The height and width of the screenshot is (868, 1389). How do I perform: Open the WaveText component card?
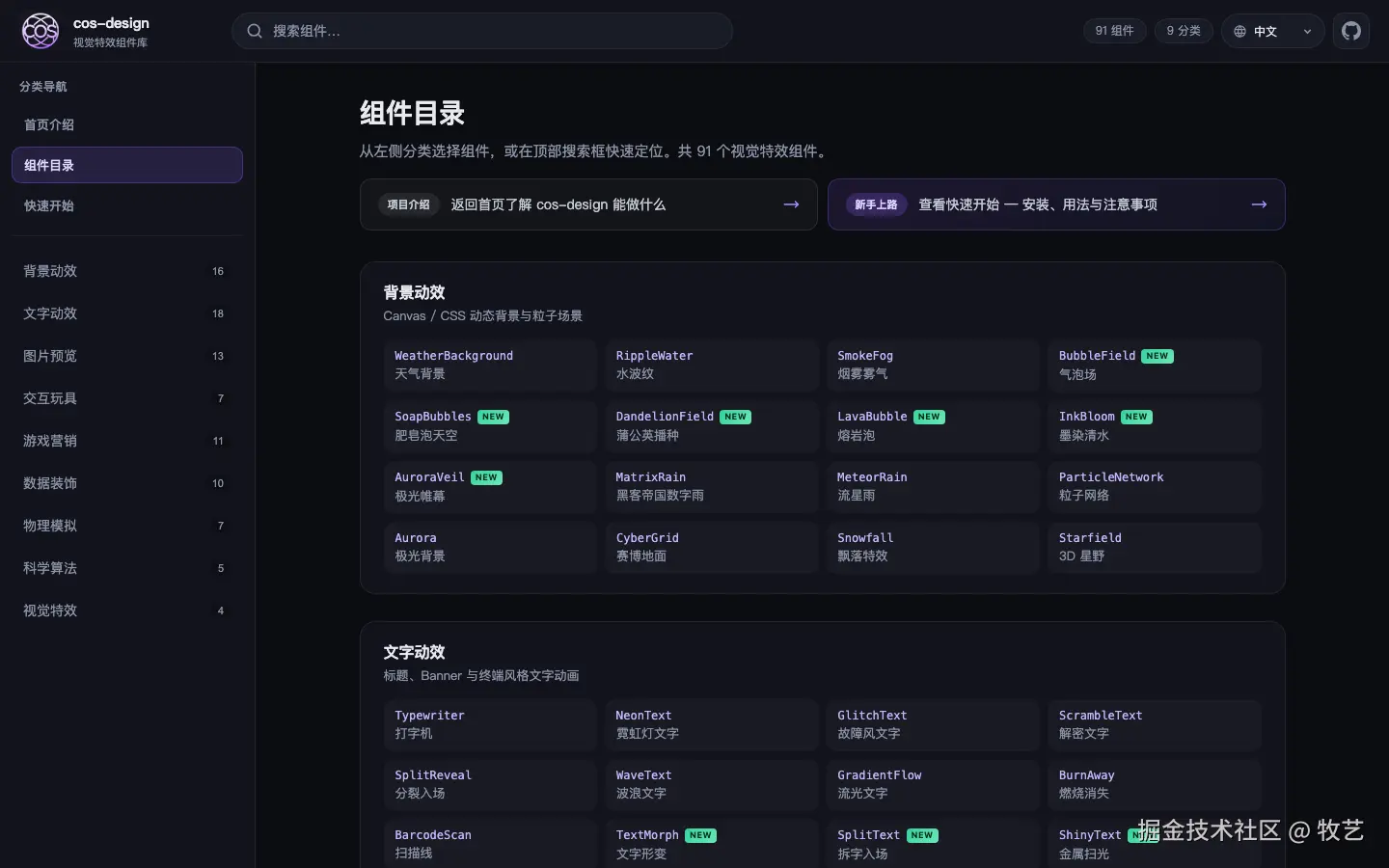tap(712, 784)
